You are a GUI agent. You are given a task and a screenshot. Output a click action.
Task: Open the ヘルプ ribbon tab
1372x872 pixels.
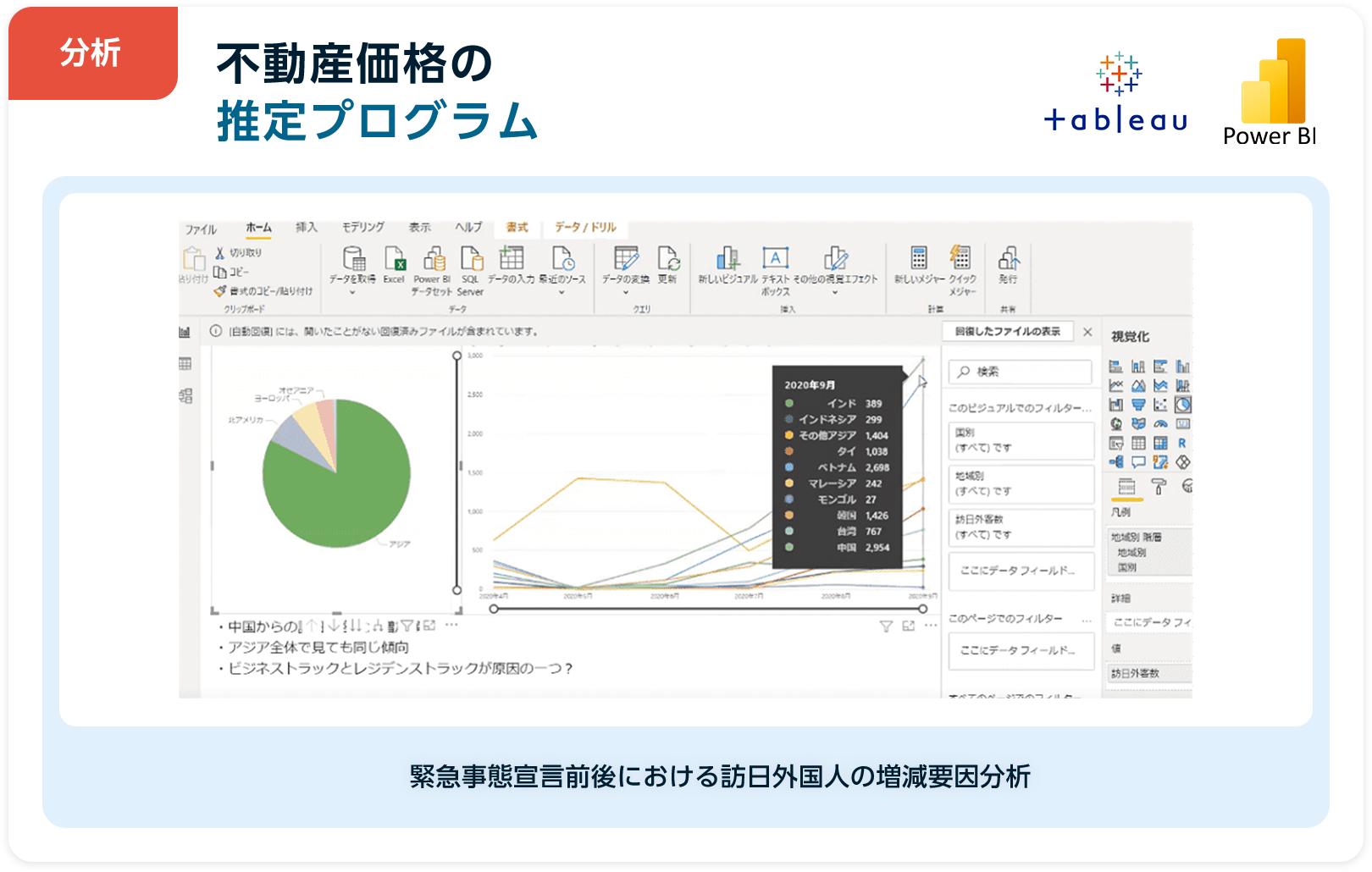click(x=468, y=228)
